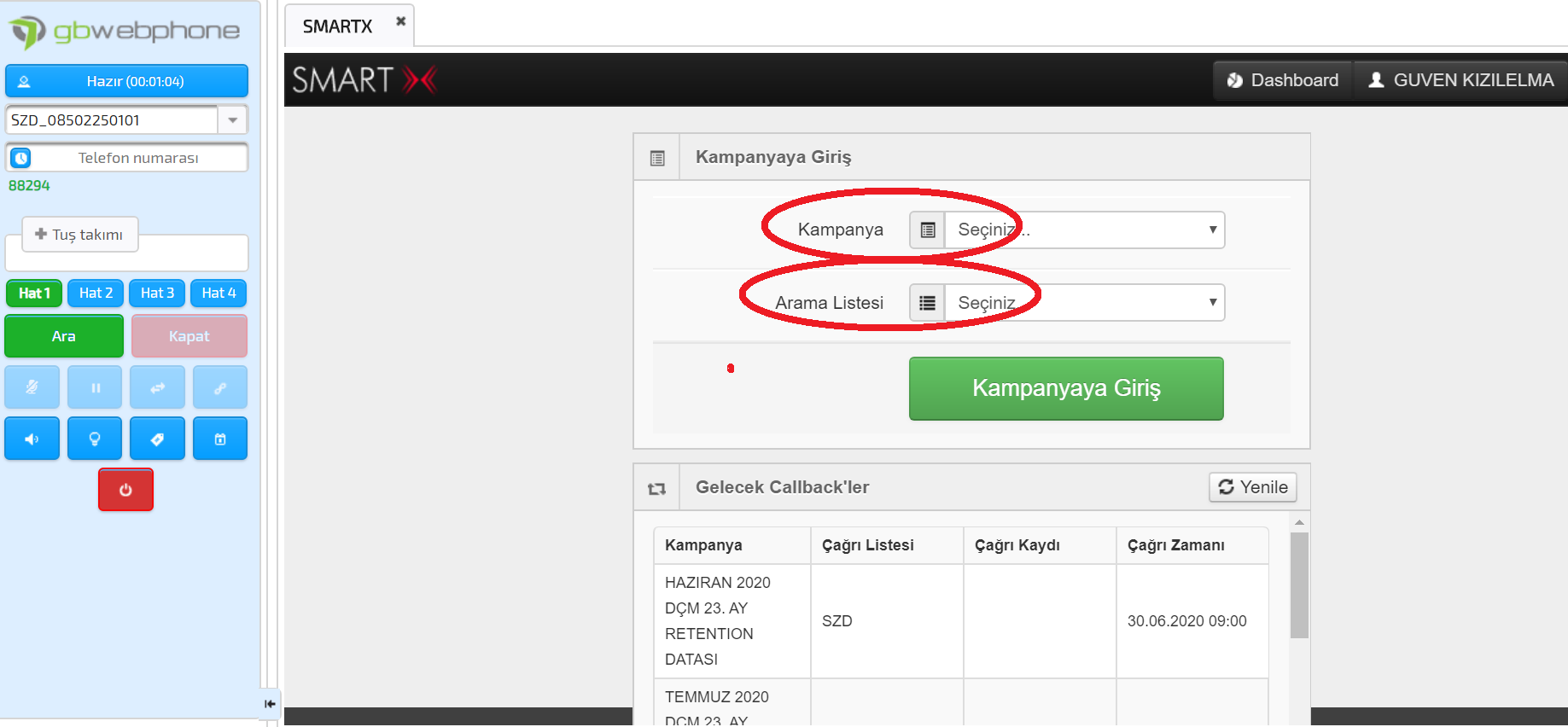Open the Kampanya Seçiniz dropdown
Screen dimensions: 1568x727
pos(1085,230)
